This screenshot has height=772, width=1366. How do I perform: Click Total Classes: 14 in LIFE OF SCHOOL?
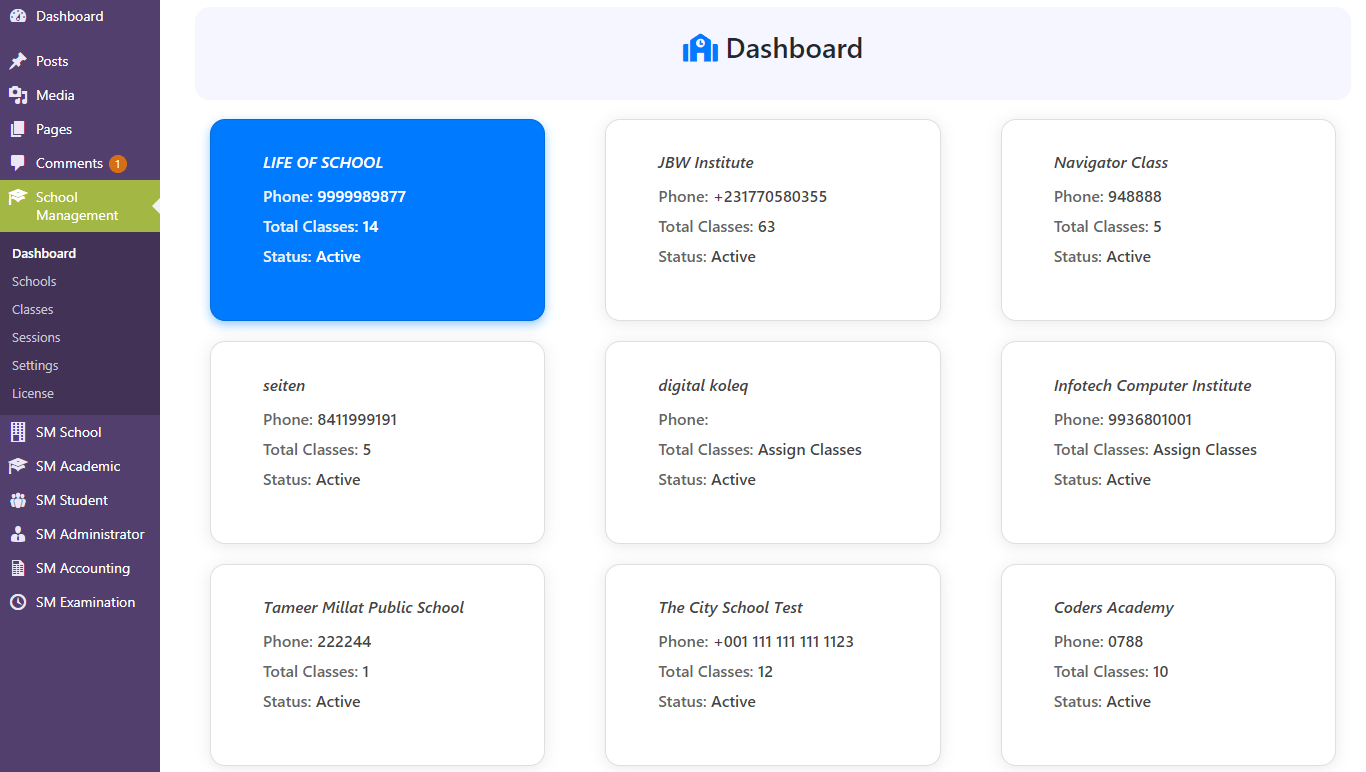click(x=321, y=226)
